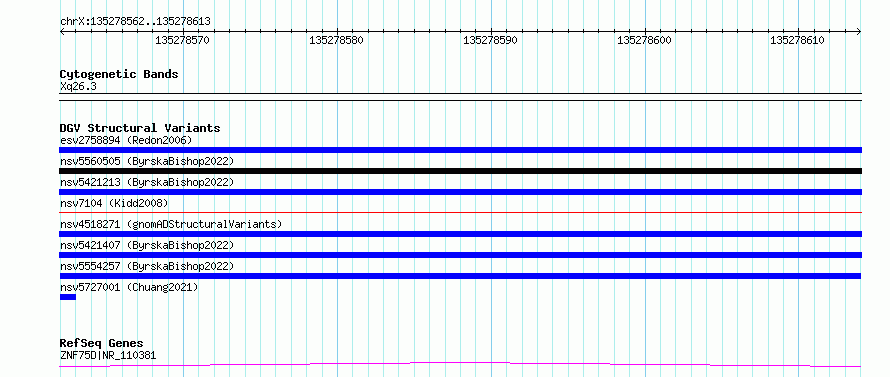Open variant nsv5554257 (ByrskaBishop2022) label
This screenshot has width=890, height=377.
click(146, 266)
